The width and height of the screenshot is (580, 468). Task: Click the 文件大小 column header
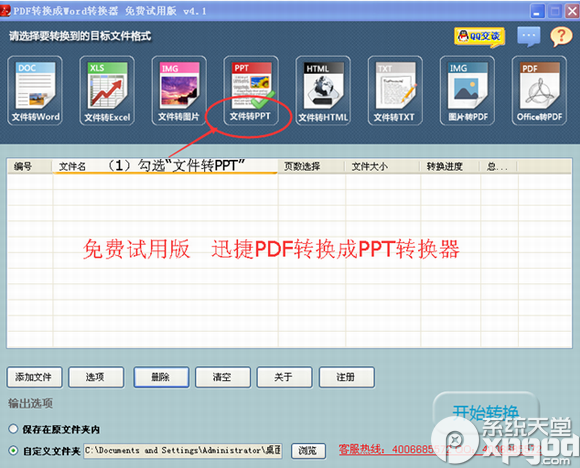[x=383, y=166]
